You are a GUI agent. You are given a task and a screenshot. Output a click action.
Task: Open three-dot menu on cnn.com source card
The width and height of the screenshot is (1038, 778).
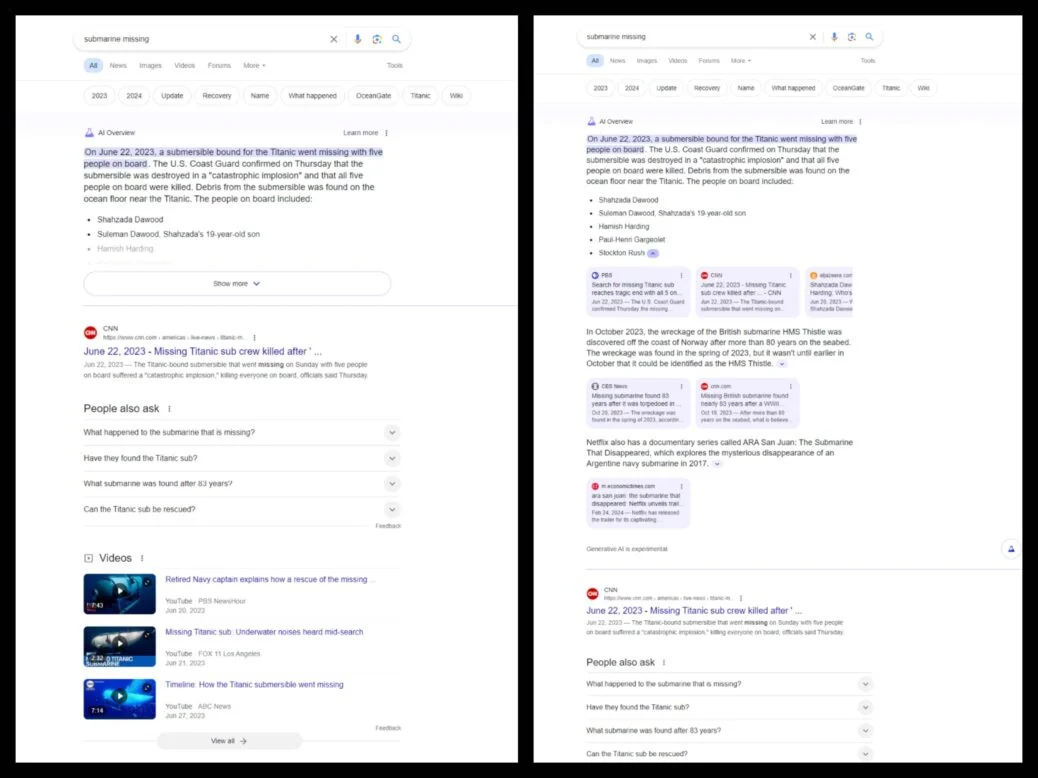click(790, 387)
